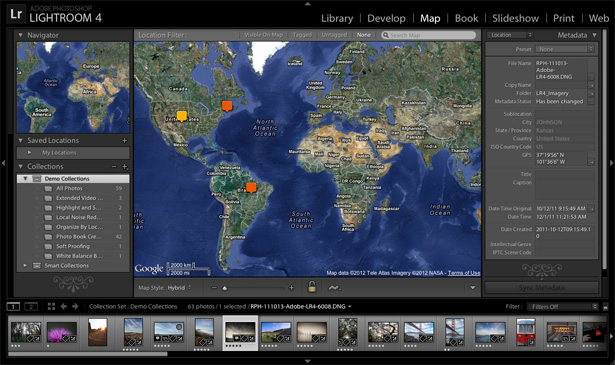
Task: Click the Metadata Status action button
Action: pos(591,102)
